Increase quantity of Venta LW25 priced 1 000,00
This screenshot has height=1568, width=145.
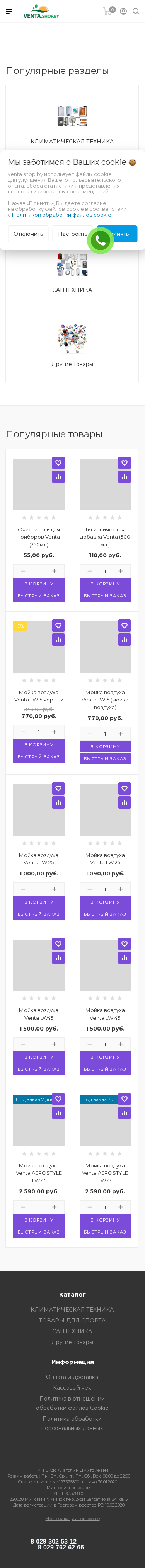[54, 889]
